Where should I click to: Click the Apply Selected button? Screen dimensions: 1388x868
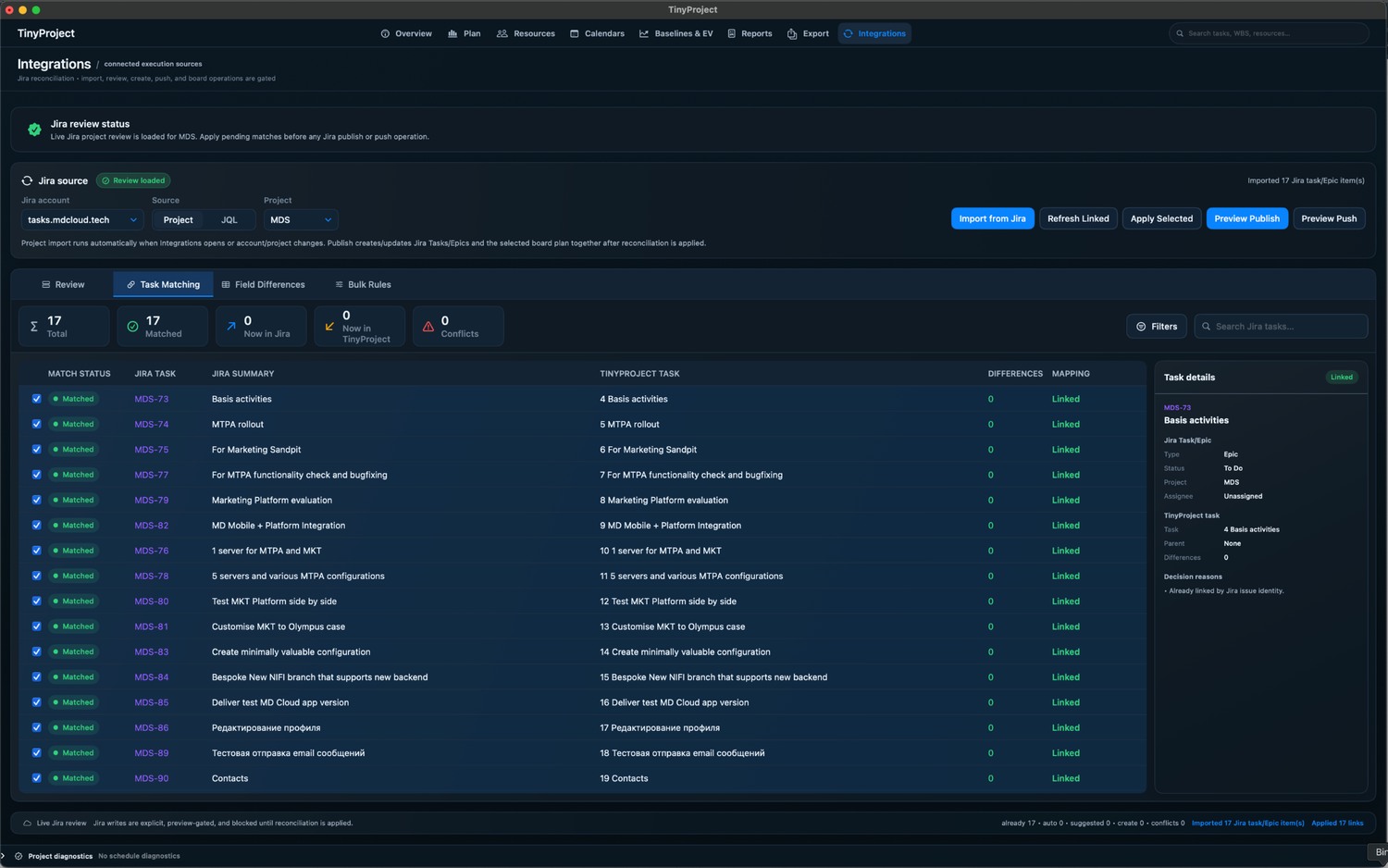[x=1161, y=218]
